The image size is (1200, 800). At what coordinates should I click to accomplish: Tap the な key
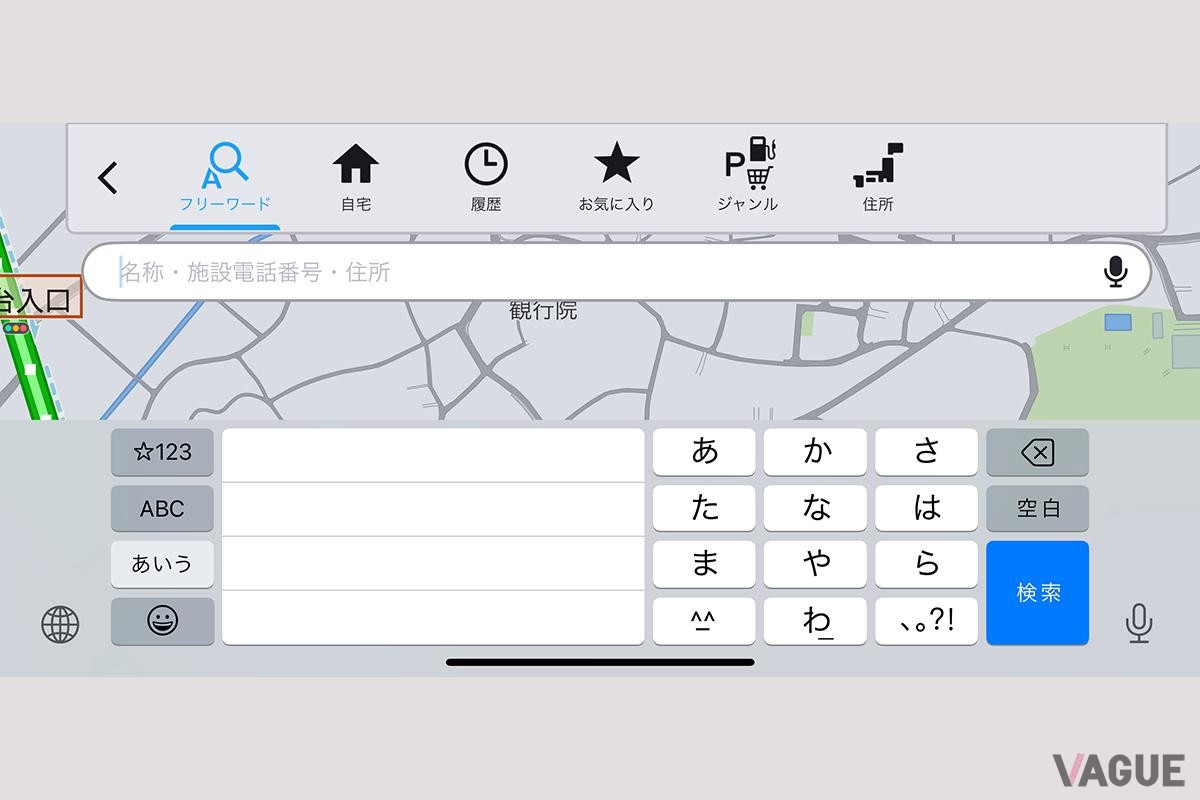pos(815,508)
